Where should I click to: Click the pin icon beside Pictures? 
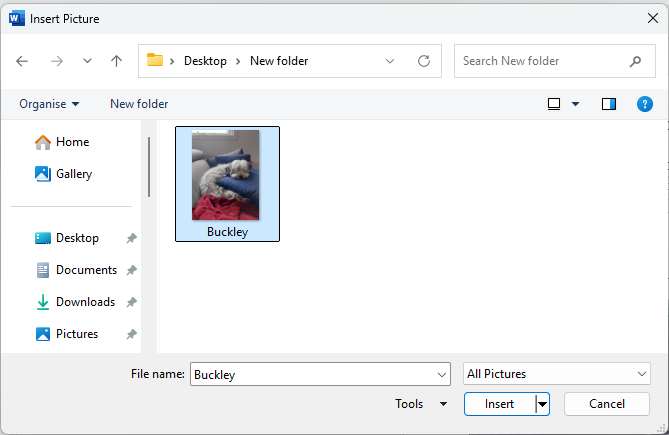coord(131,334)
